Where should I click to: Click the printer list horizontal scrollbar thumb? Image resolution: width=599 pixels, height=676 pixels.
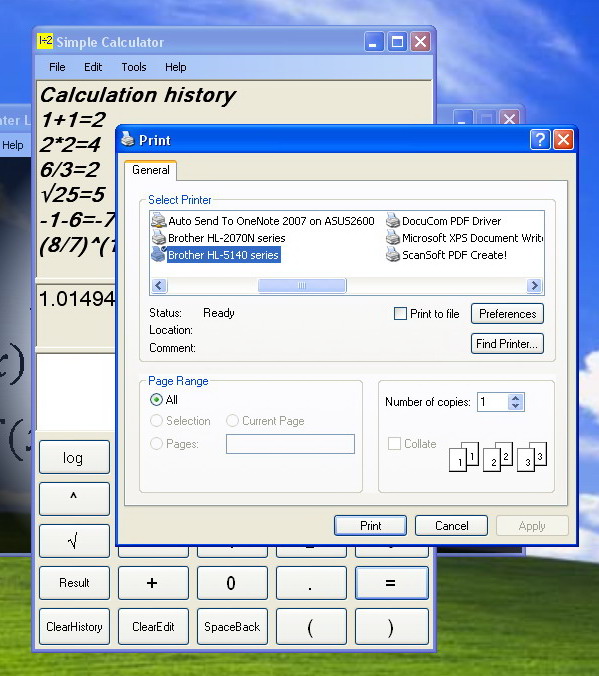[302, 285]
